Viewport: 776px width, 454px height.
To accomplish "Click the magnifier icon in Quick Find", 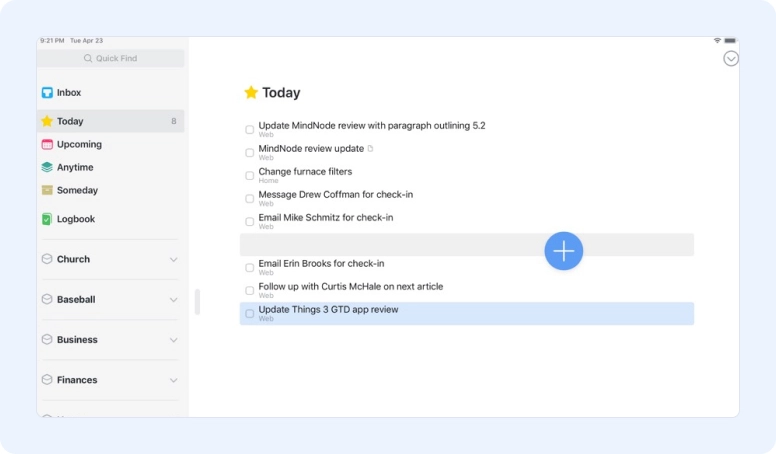I will [x=88, y=58].
